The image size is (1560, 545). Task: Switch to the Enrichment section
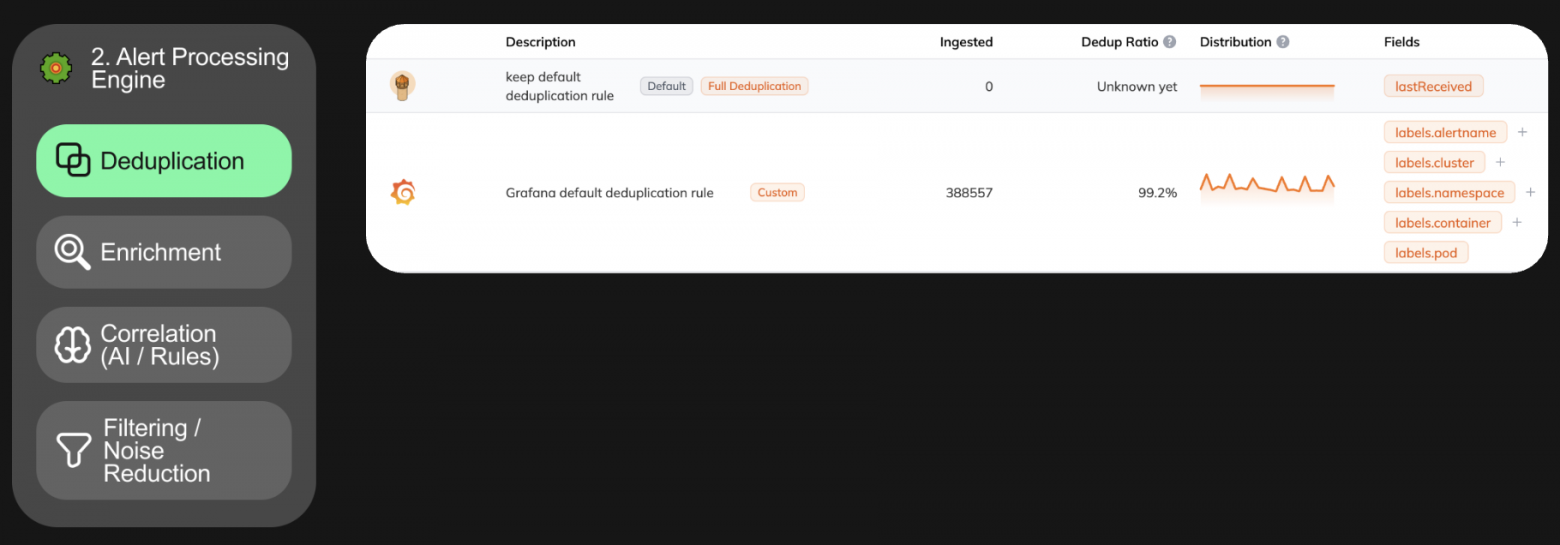pos(164,252)
